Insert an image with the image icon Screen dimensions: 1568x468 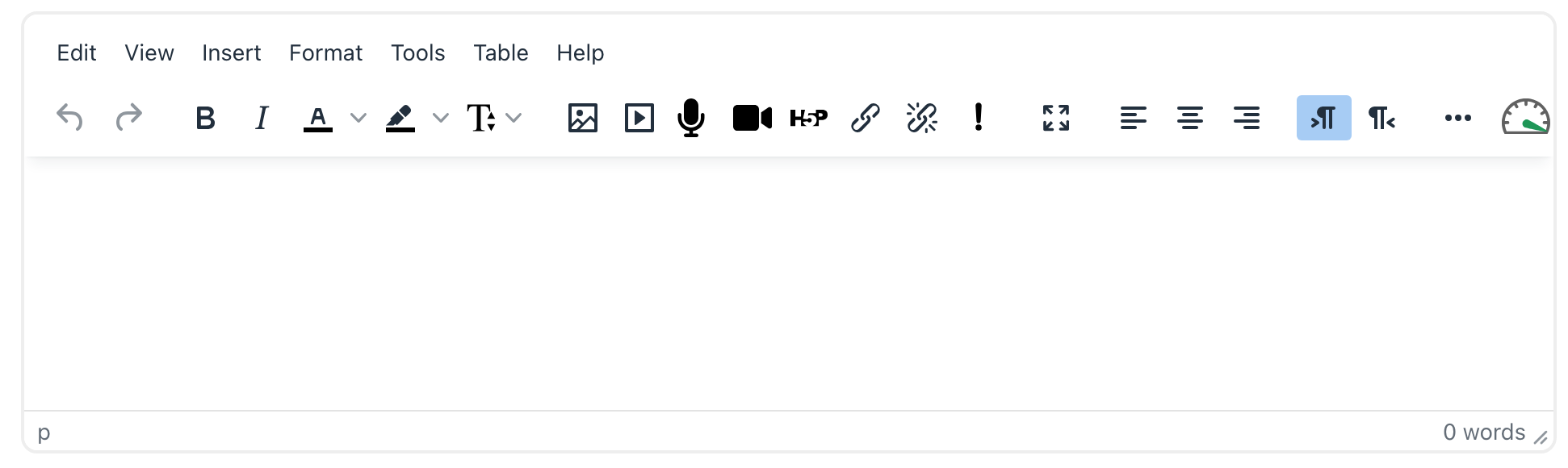[582, 118]
